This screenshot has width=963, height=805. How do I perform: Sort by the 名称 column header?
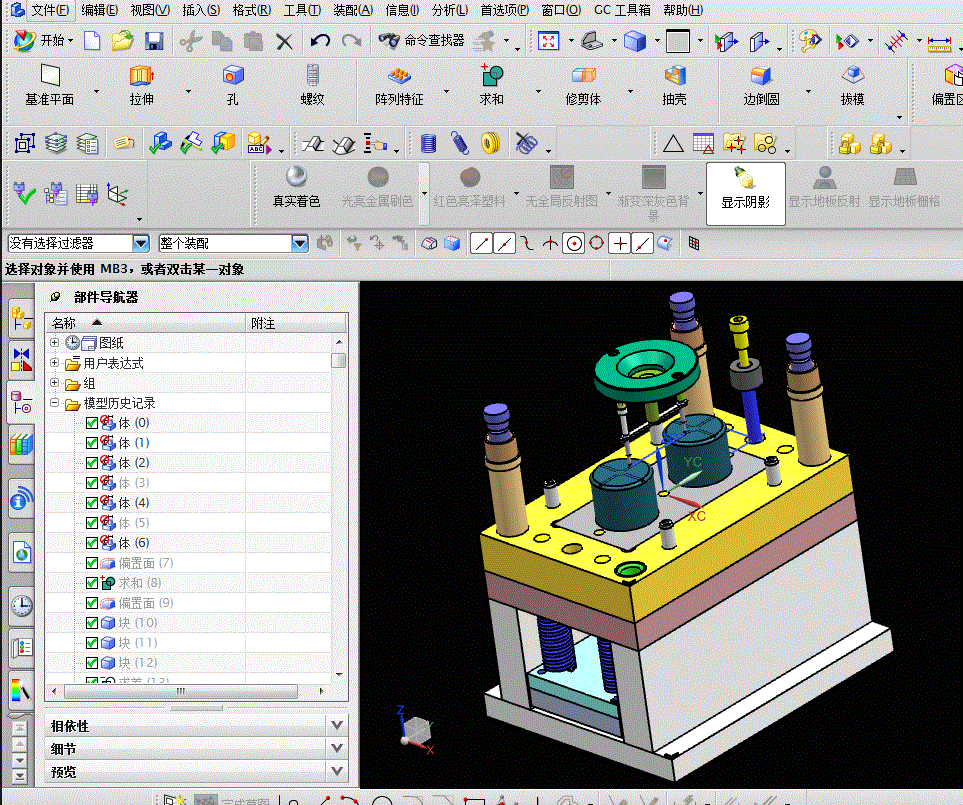[x=146, y=323]
